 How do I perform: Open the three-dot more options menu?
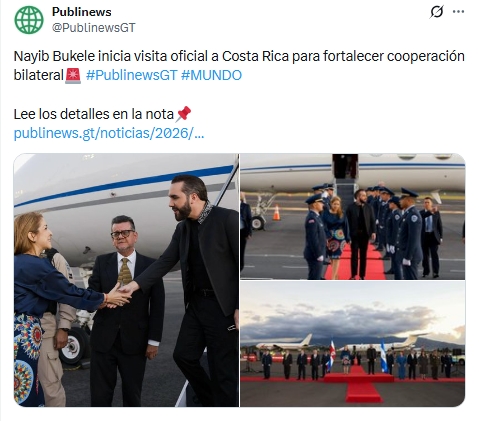pyautogui.click(x=458, y=12)
